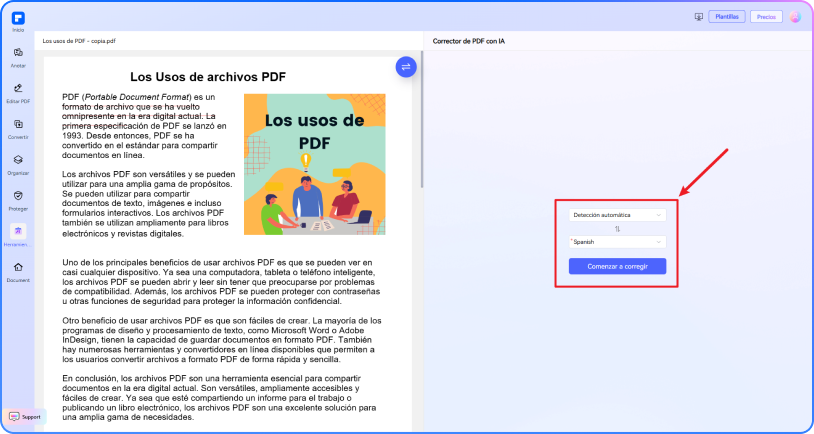Click the paragraph starting 'Uno de los principales'
Image resolution: width=814 pixels, height=434 pixels.
click(221, 282)
